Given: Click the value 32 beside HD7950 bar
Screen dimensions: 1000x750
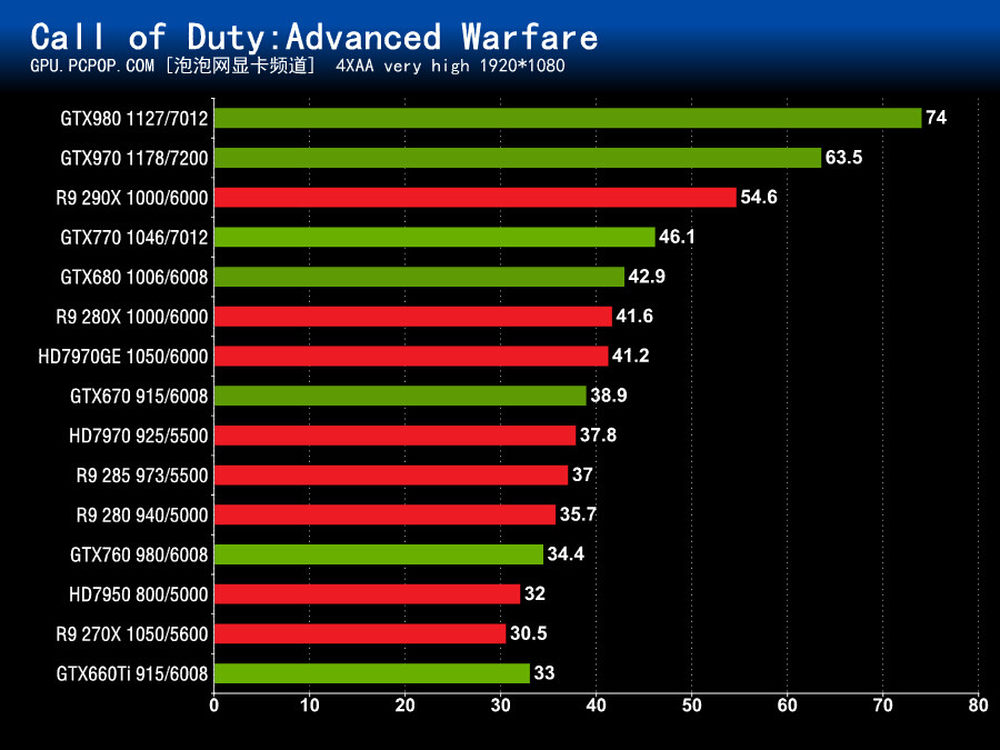Looking at the screenshot, I should click(534, 593).
